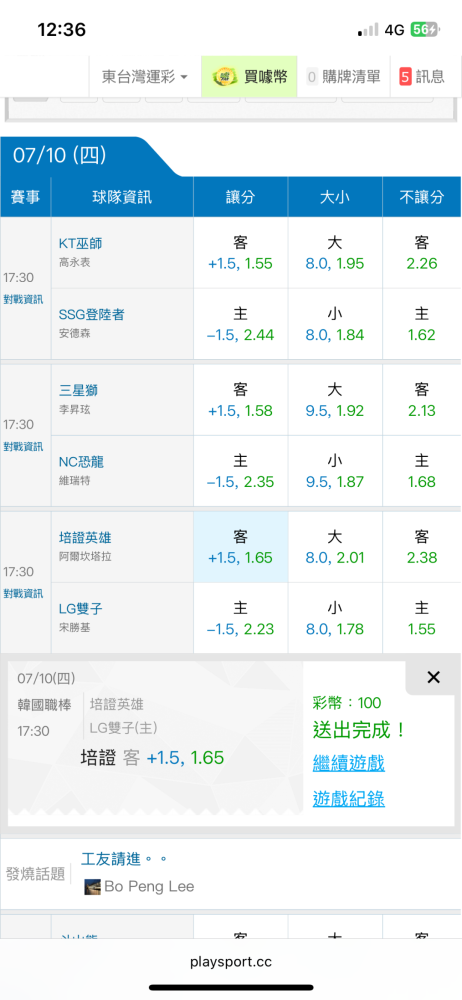Select SSG登陸者 主 -1.5, 2.44 spread

pos(241,324)
